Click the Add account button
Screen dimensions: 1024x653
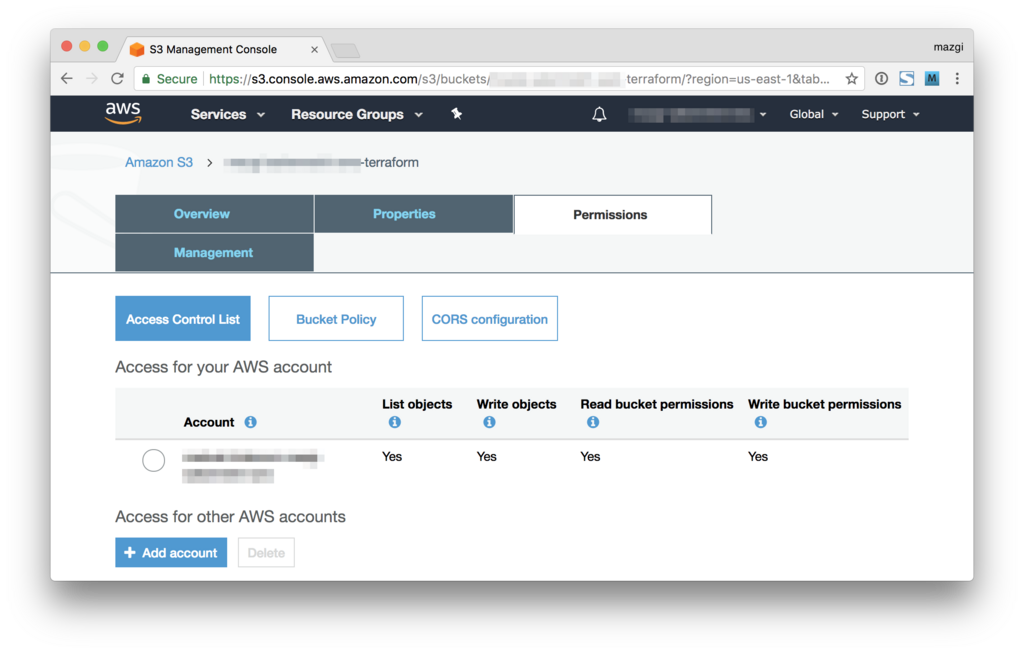pyautogui.click(x=171, y=552)
